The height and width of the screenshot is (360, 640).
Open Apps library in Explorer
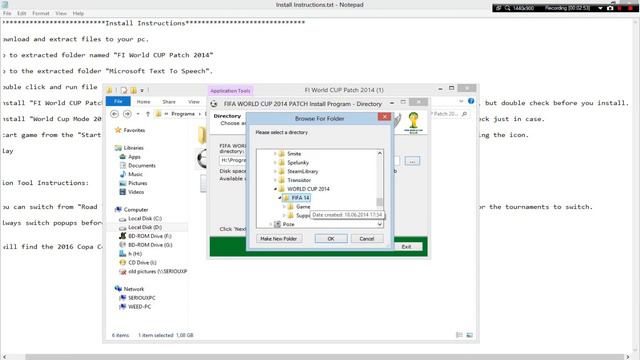134,157
